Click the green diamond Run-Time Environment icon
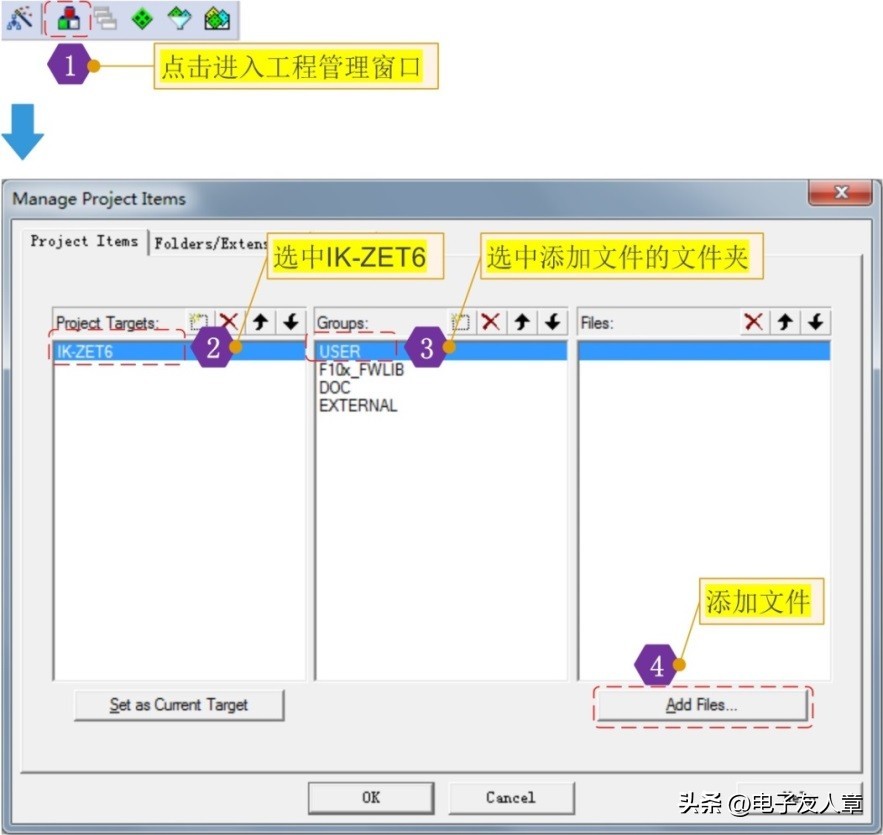Screen dimensions: 883x835 pos(141,19)
